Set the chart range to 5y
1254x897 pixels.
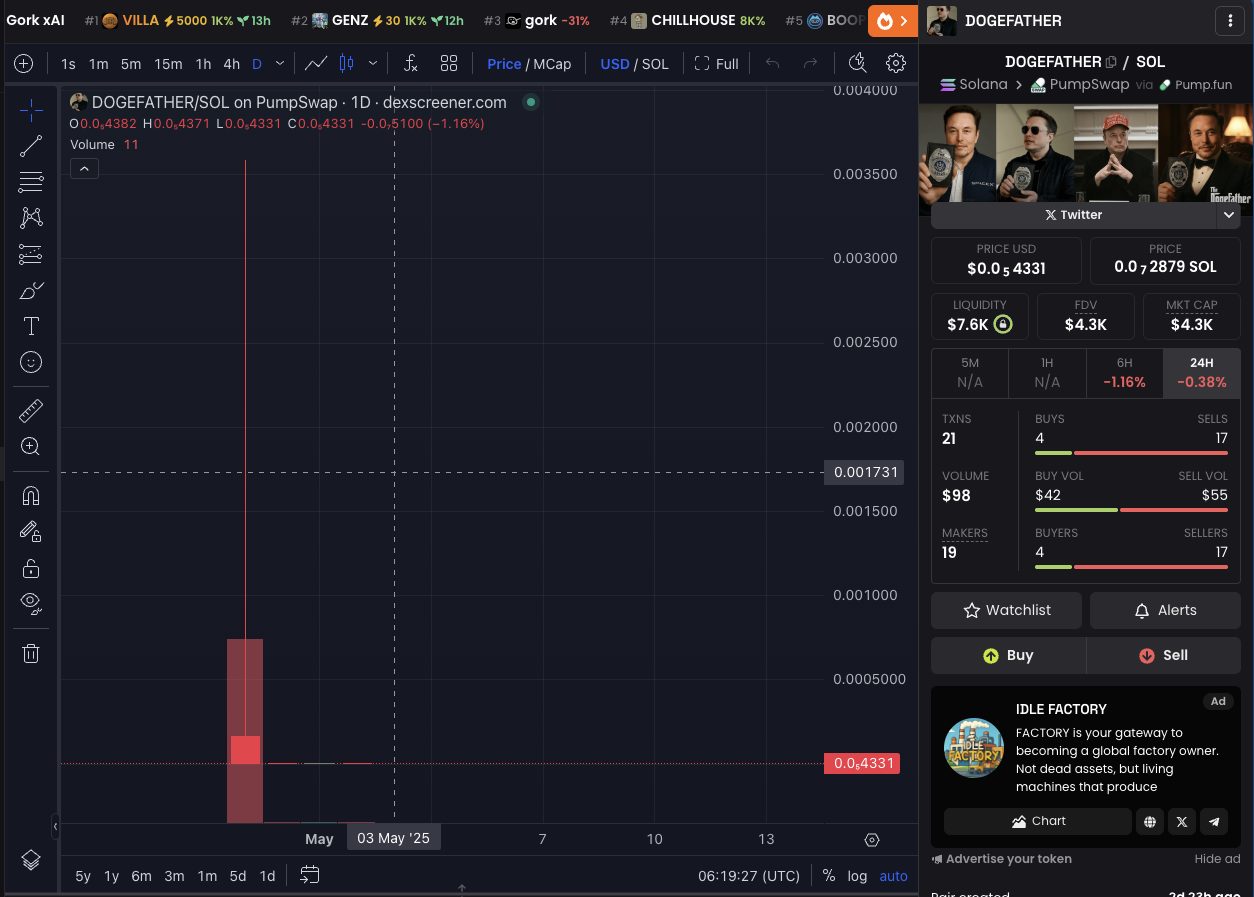coord(83,876)
